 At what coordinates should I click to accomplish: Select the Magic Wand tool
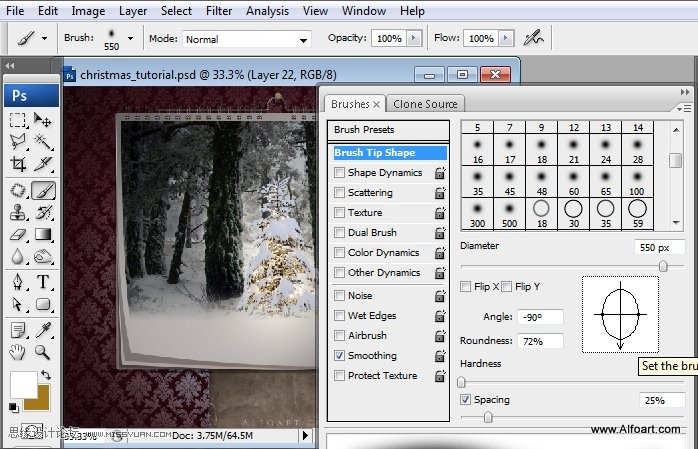coord(43,142)
